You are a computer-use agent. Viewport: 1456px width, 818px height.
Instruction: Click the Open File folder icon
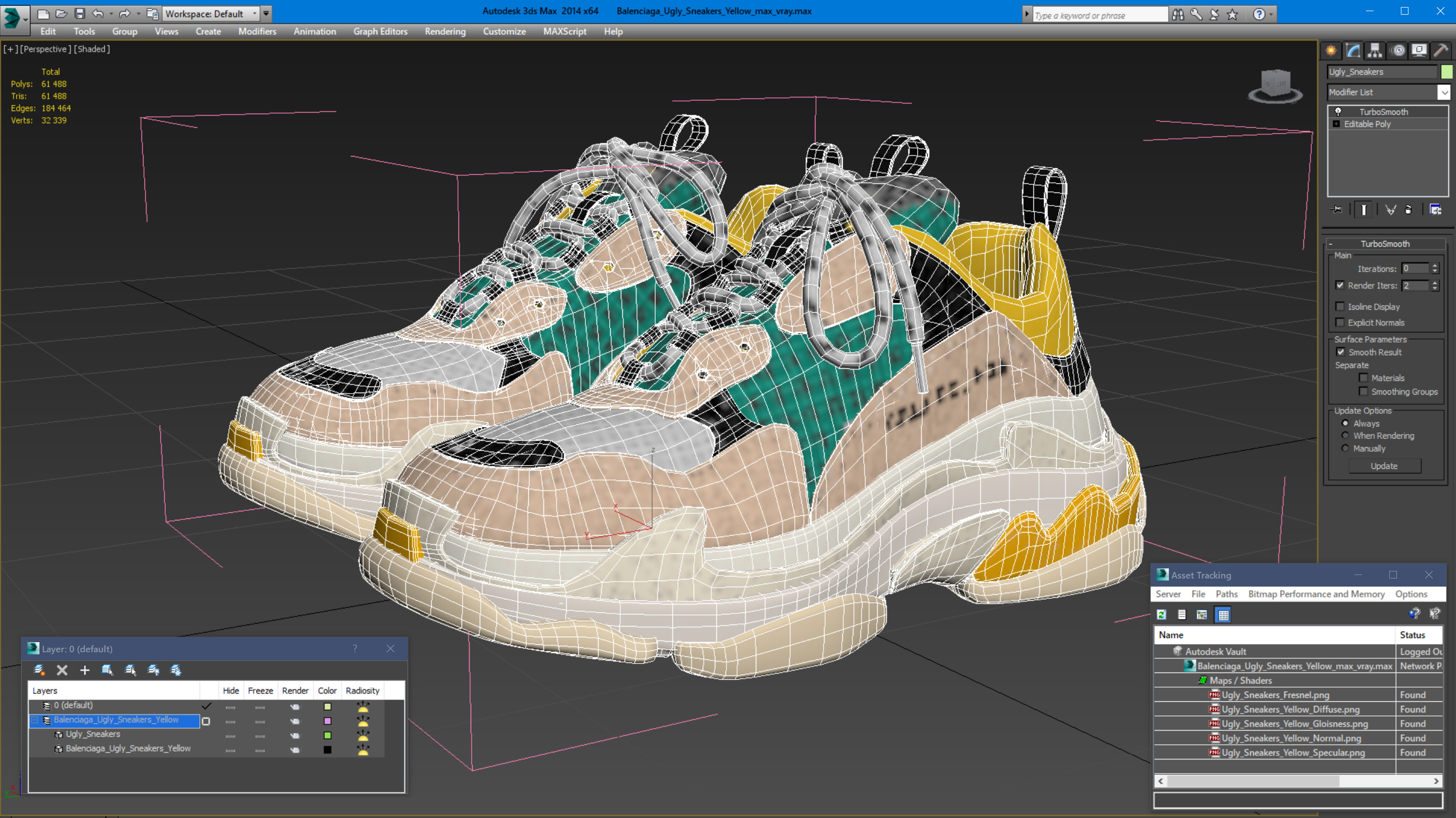pyautogui.click(x=61, y=14)
